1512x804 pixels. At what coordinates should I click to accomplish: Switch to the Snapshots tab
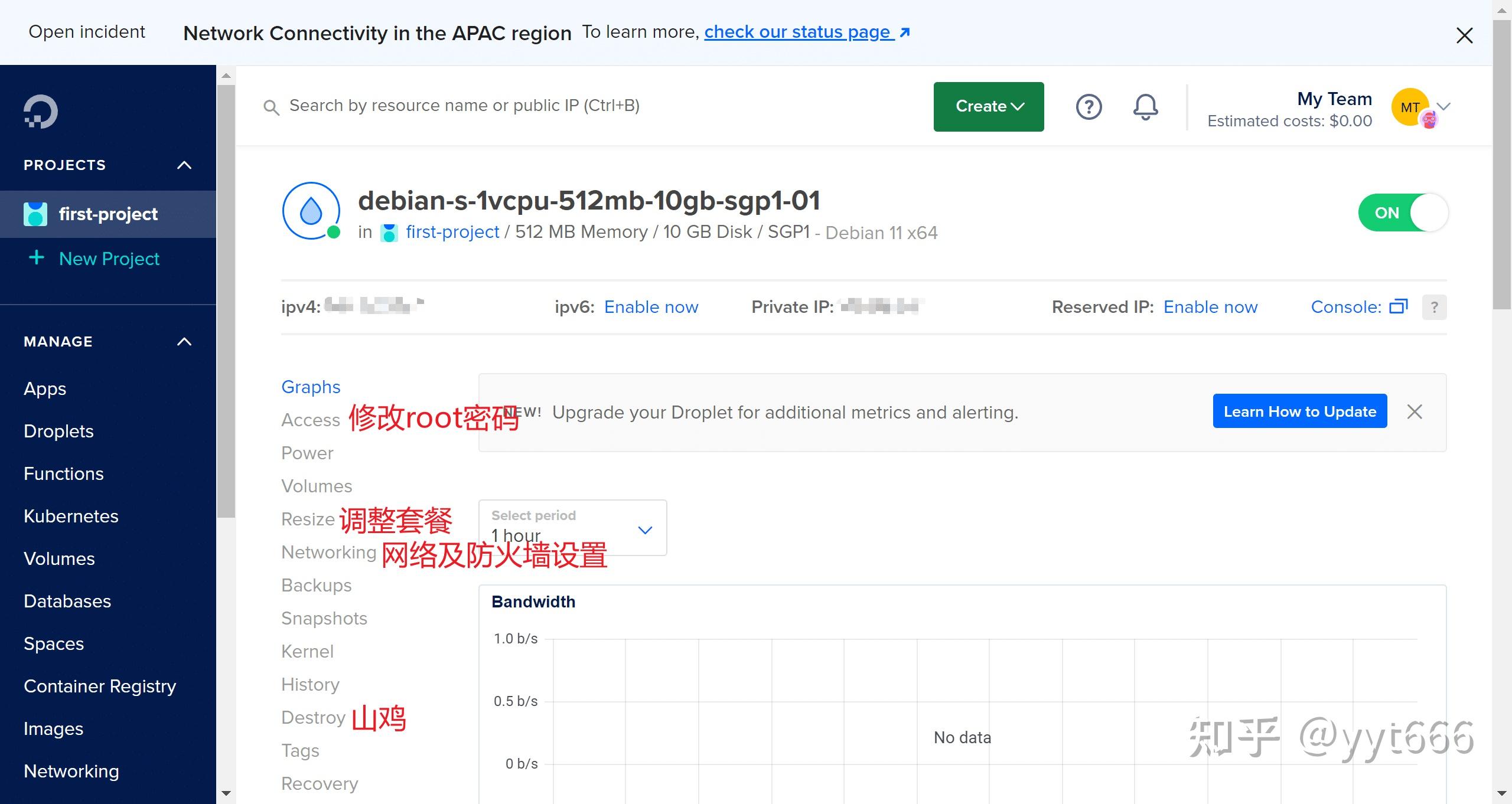click(x=324, y=618)
